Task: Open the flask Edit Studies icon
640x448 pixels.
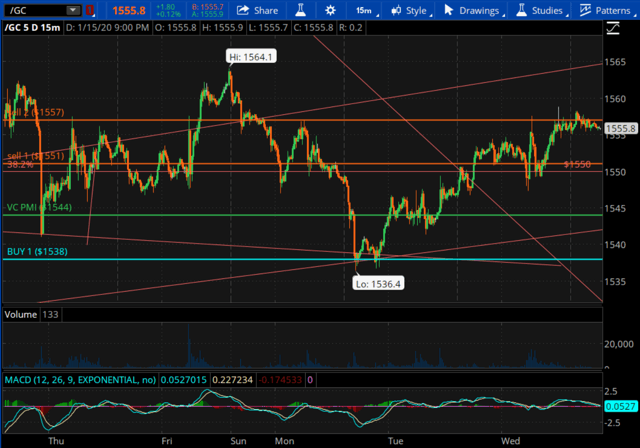Action: (x=300, y=10)
